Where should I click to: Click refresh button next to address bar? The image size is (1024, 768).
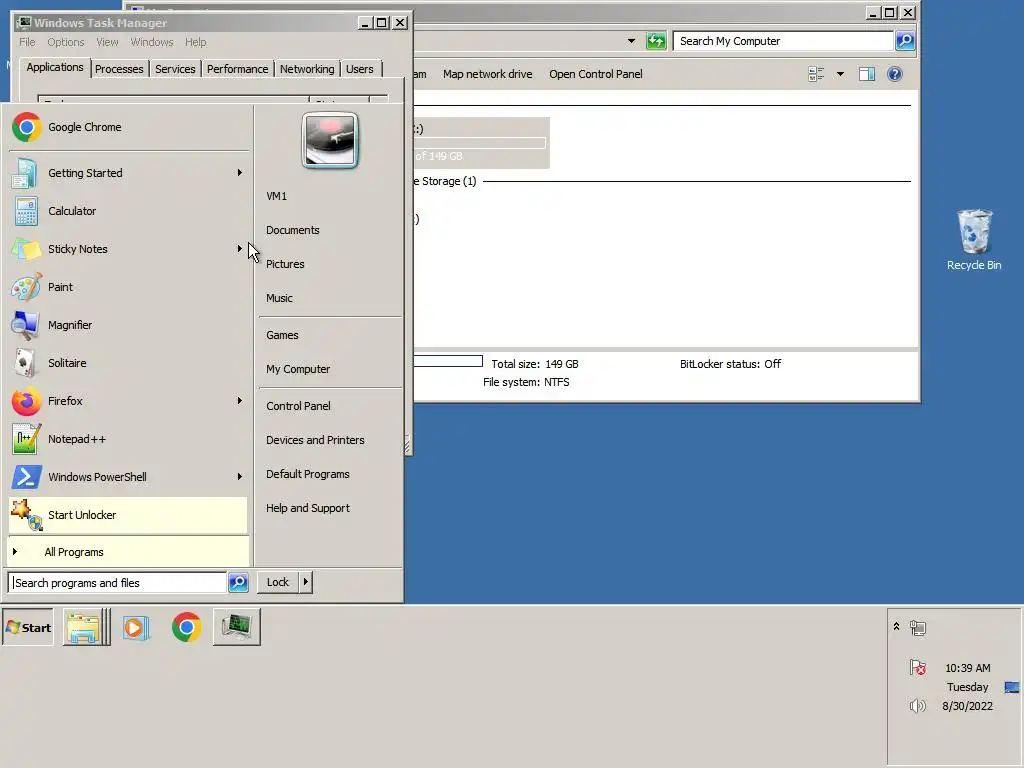pyautogui.click(x=656, y=41)
